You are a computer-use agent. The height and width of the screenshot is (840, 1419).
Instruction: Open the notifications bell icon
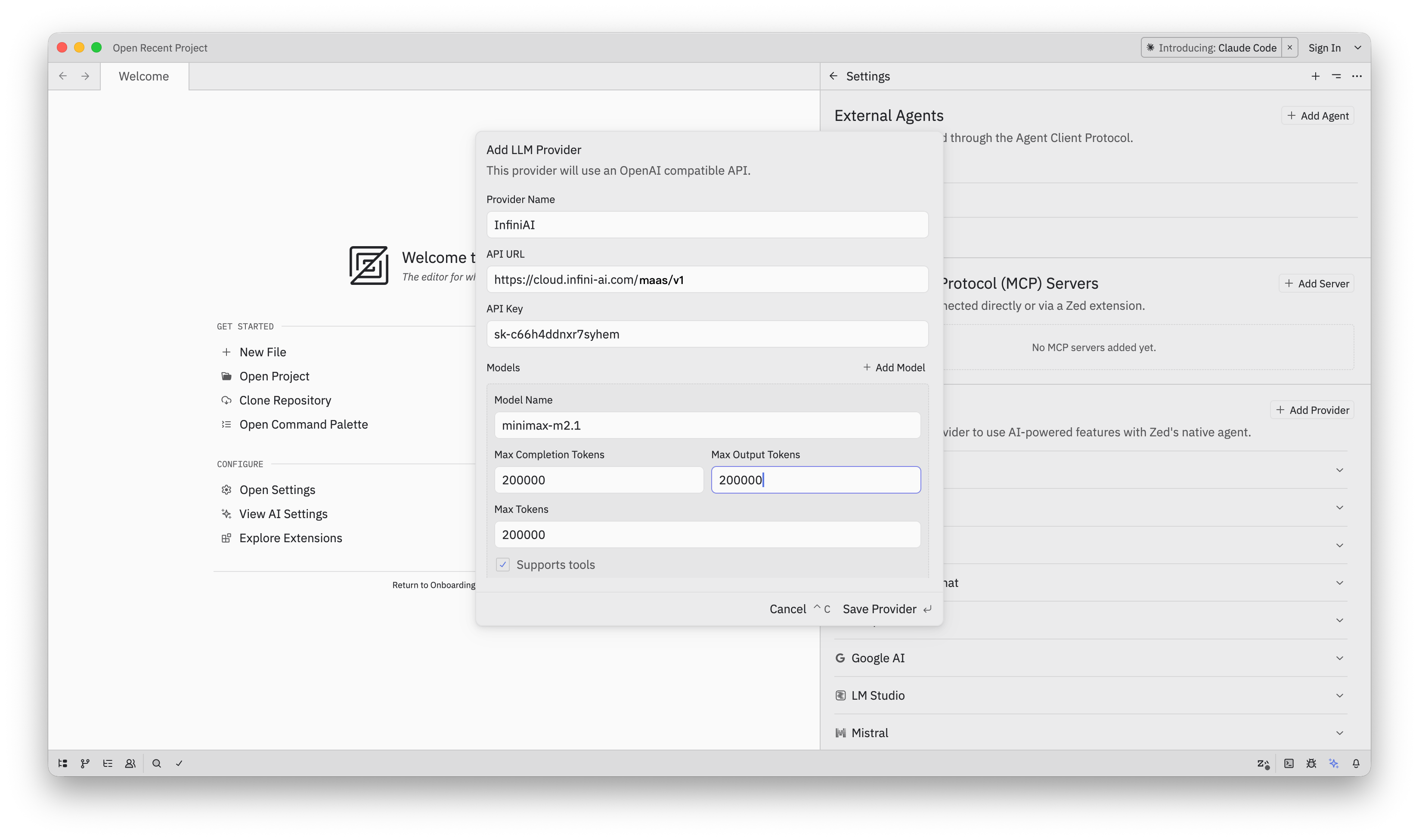coord(1356,763)
